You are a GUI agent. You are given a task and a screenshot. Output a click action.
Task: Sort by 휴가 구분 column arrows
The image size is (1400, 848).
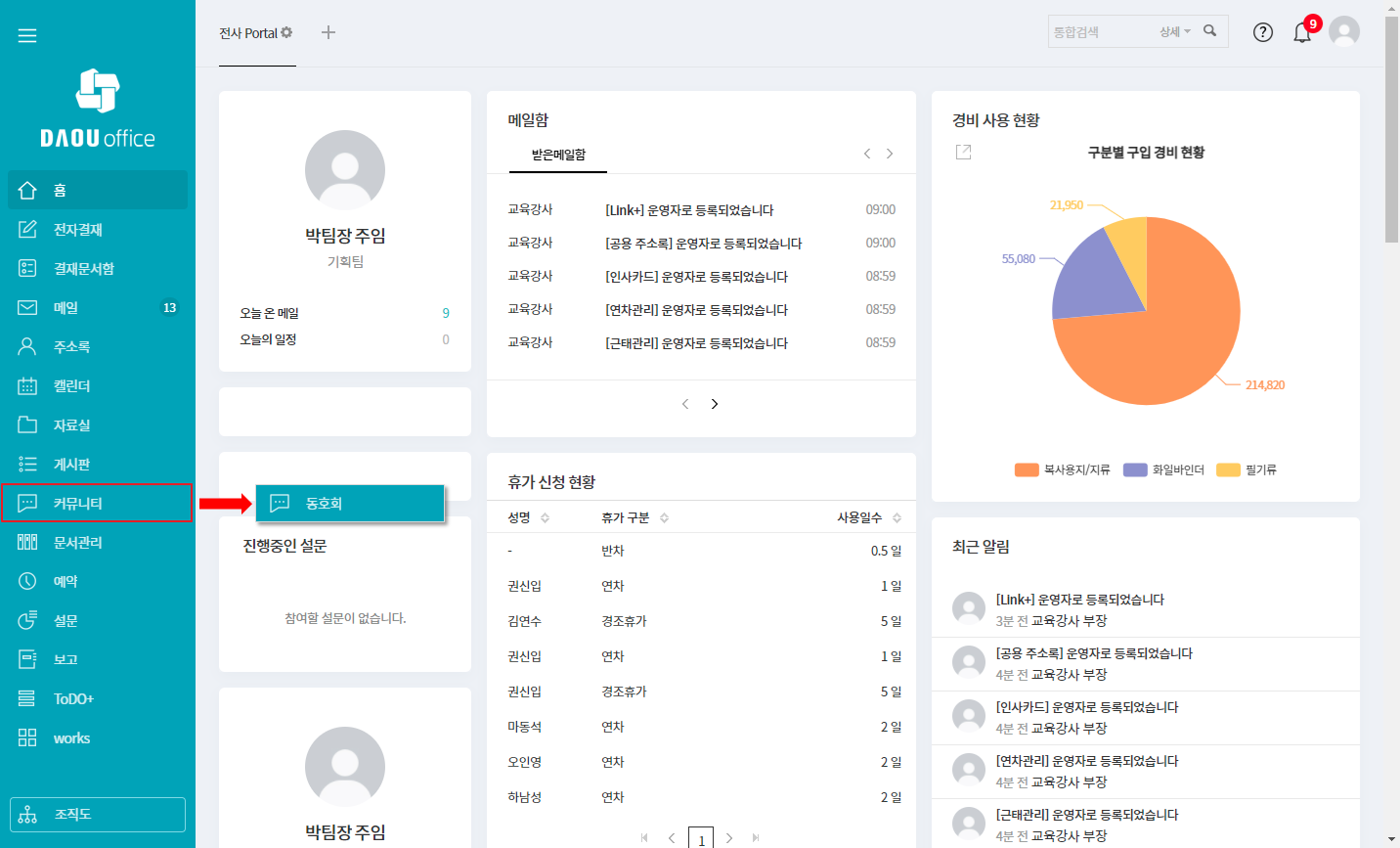tap(664, 517)
